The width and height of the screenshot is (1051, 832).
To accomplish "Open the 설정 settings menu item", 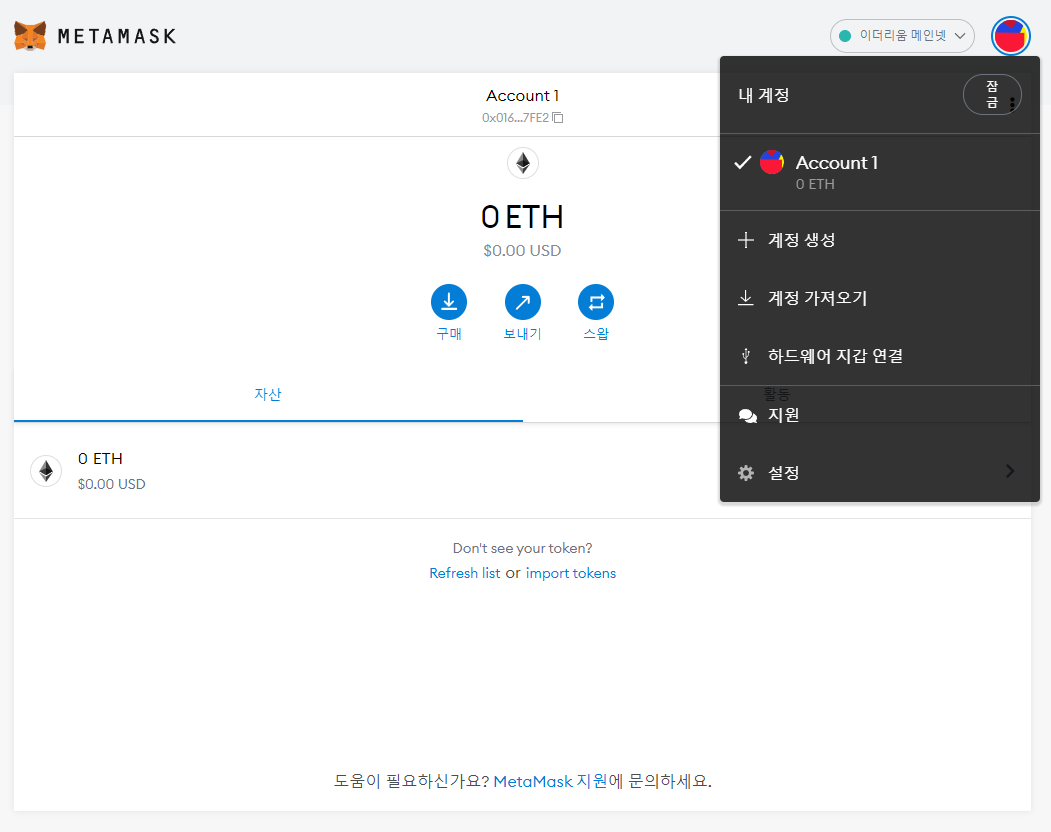I will (x=879, y=473).
